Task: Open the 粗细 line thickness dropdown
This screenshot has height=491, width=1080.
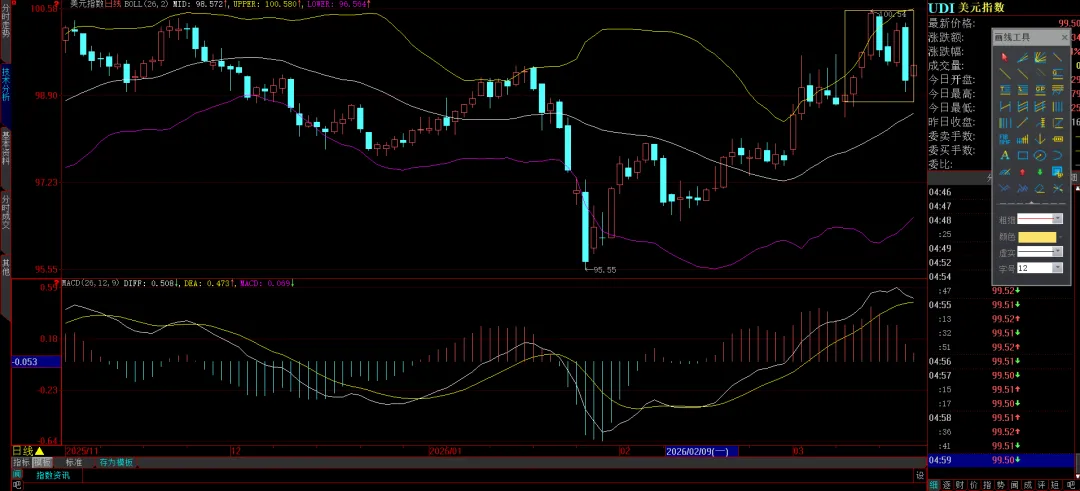Action: click(x=1058, y=219)
